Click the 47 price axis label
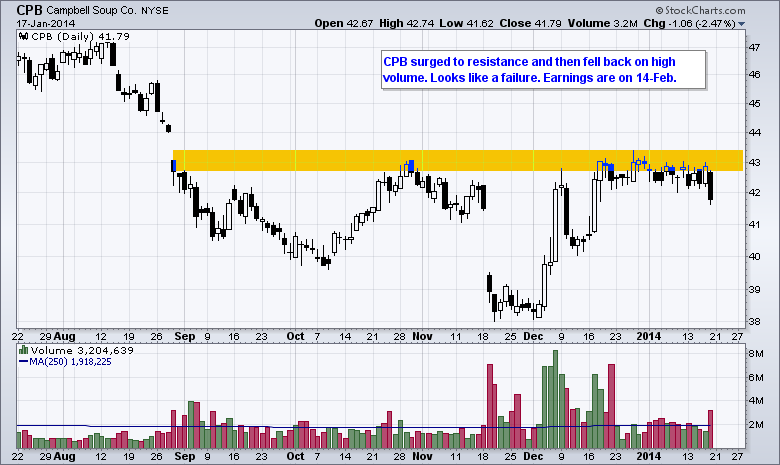The width and height of the screenshot is (780, 465). click(x=754, y=47)
